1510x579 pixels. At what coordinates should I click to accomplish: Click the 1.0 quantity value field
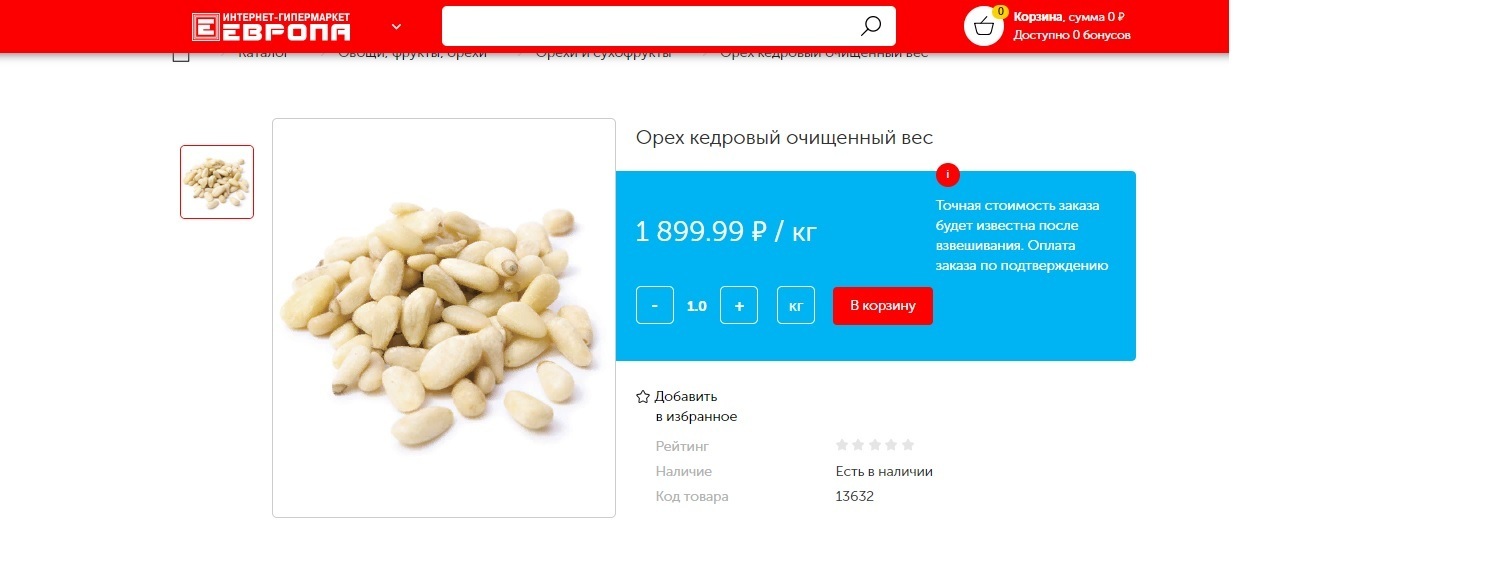697,306
